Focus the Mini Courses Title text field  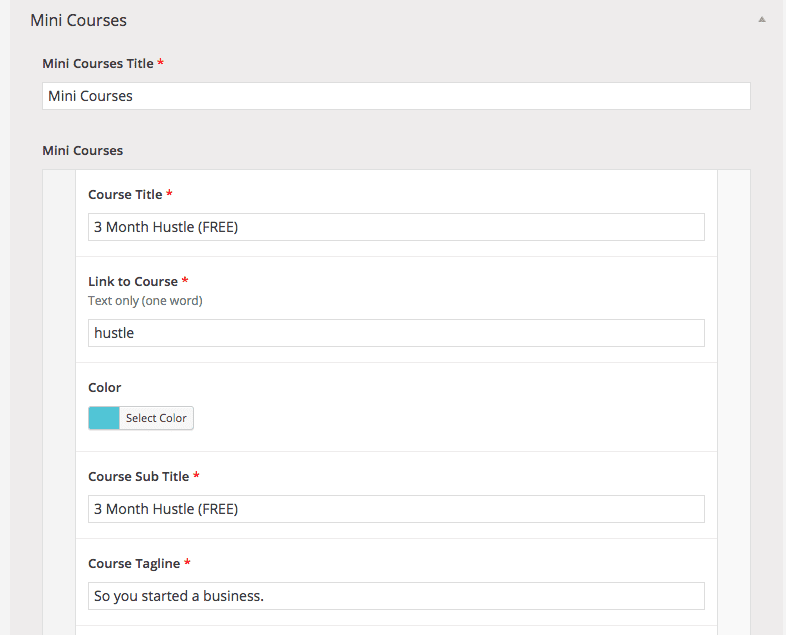tap(396, 96)
